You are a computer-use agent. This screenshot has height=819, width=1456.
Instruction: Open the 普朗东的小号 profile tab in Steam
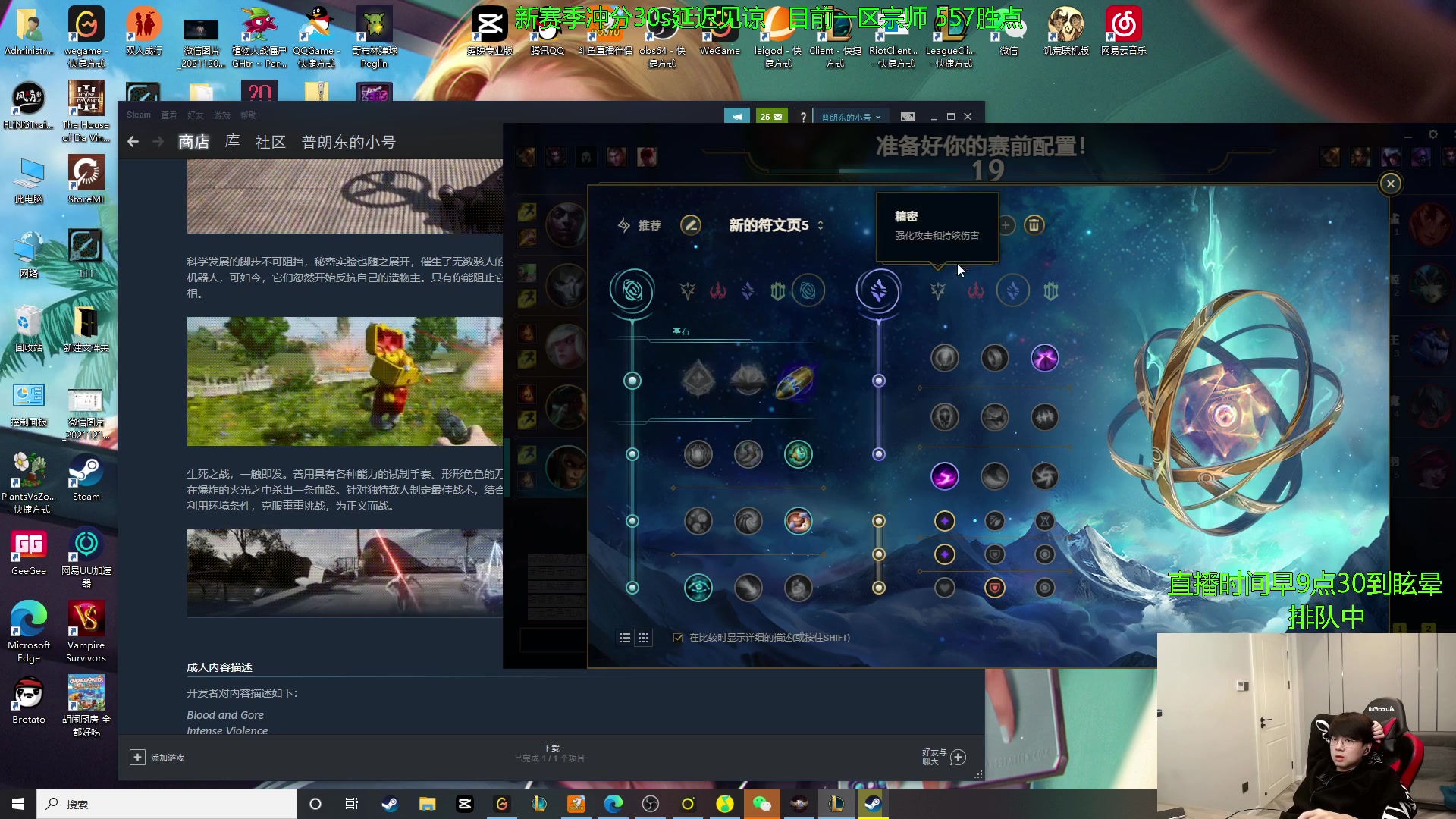(348, 142)
